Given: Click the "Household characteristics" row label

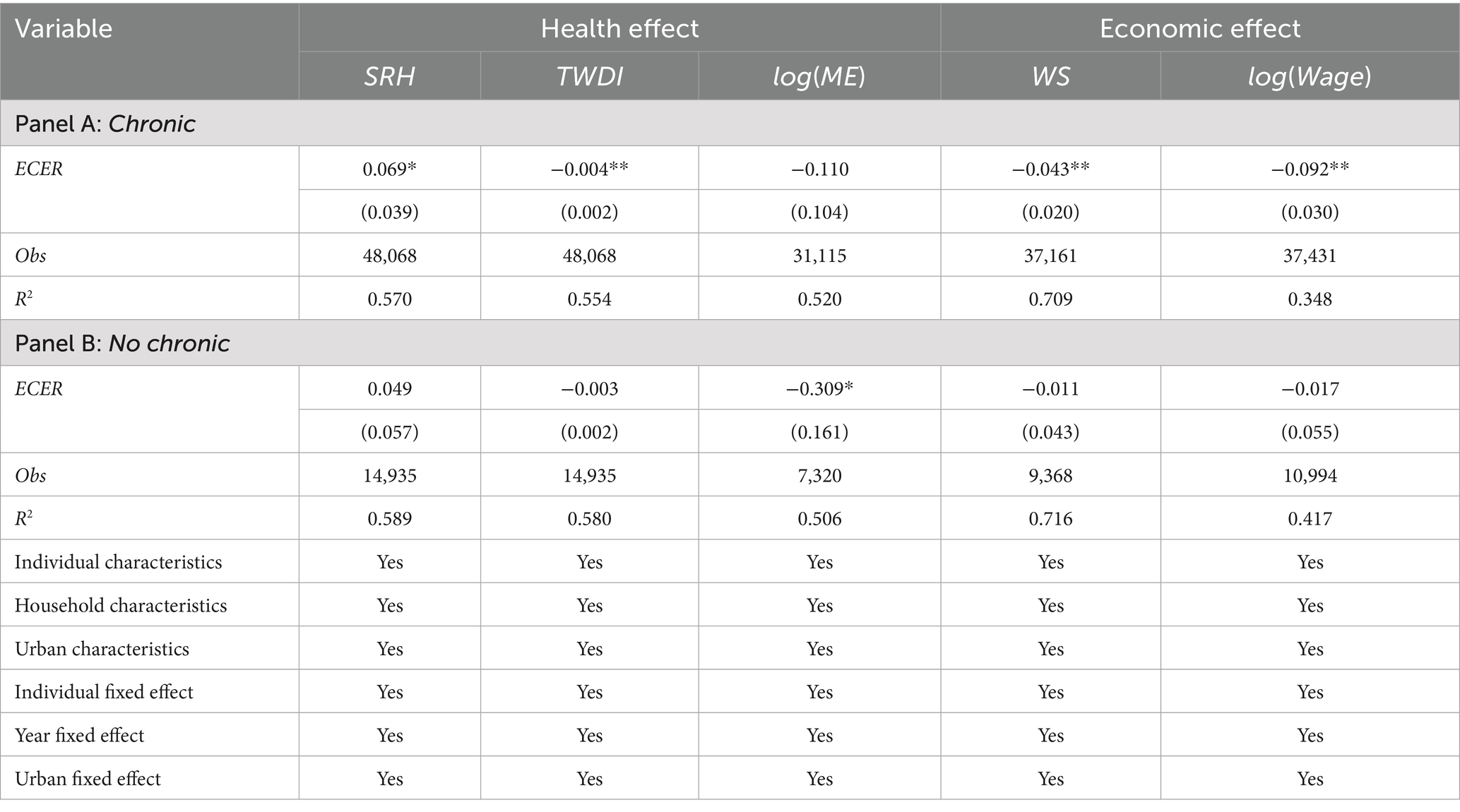Looking at the screenshot, I should pos(121,605).
